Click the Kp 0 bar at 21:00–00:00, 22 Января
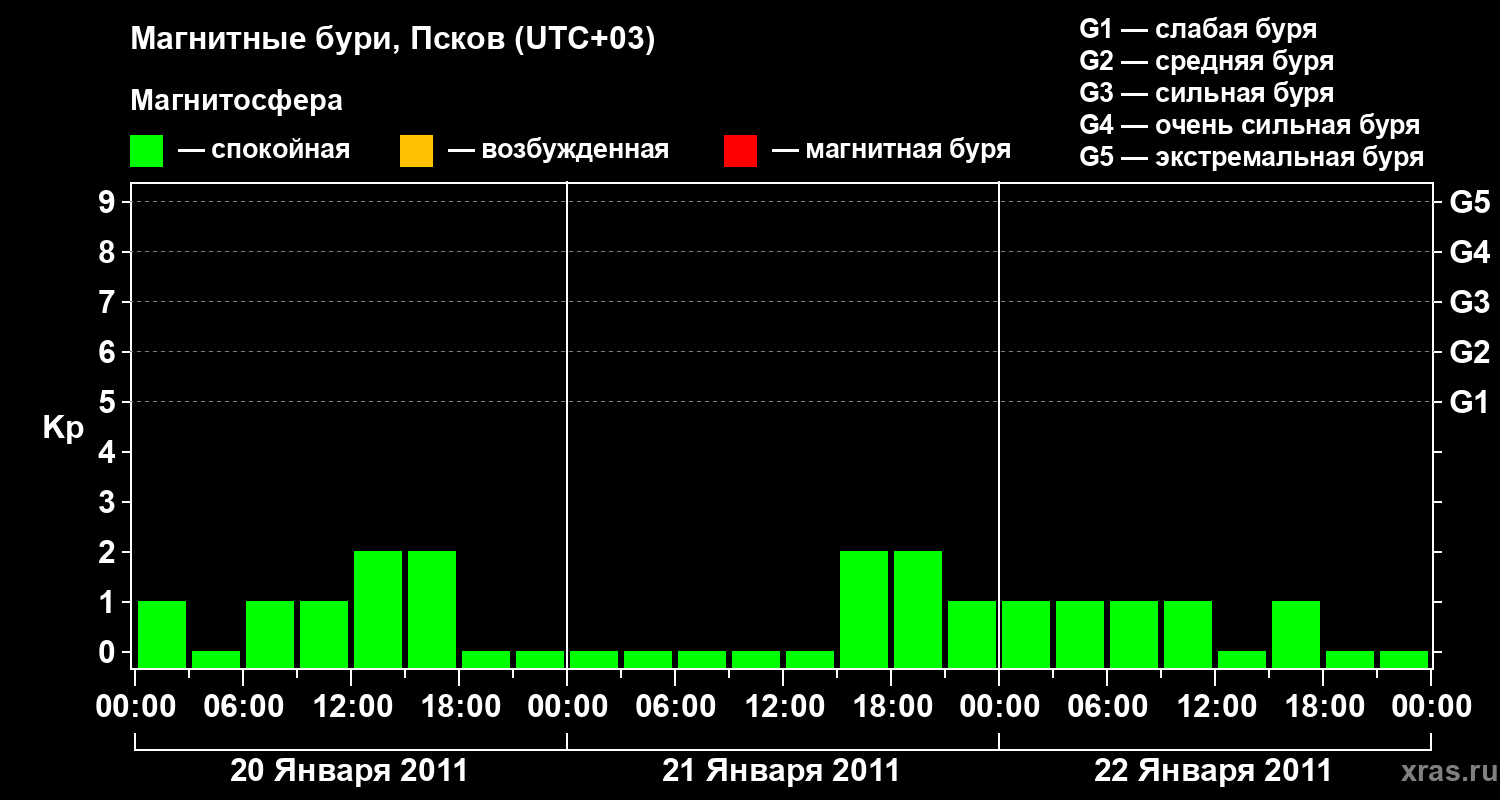 (1404, 659)
